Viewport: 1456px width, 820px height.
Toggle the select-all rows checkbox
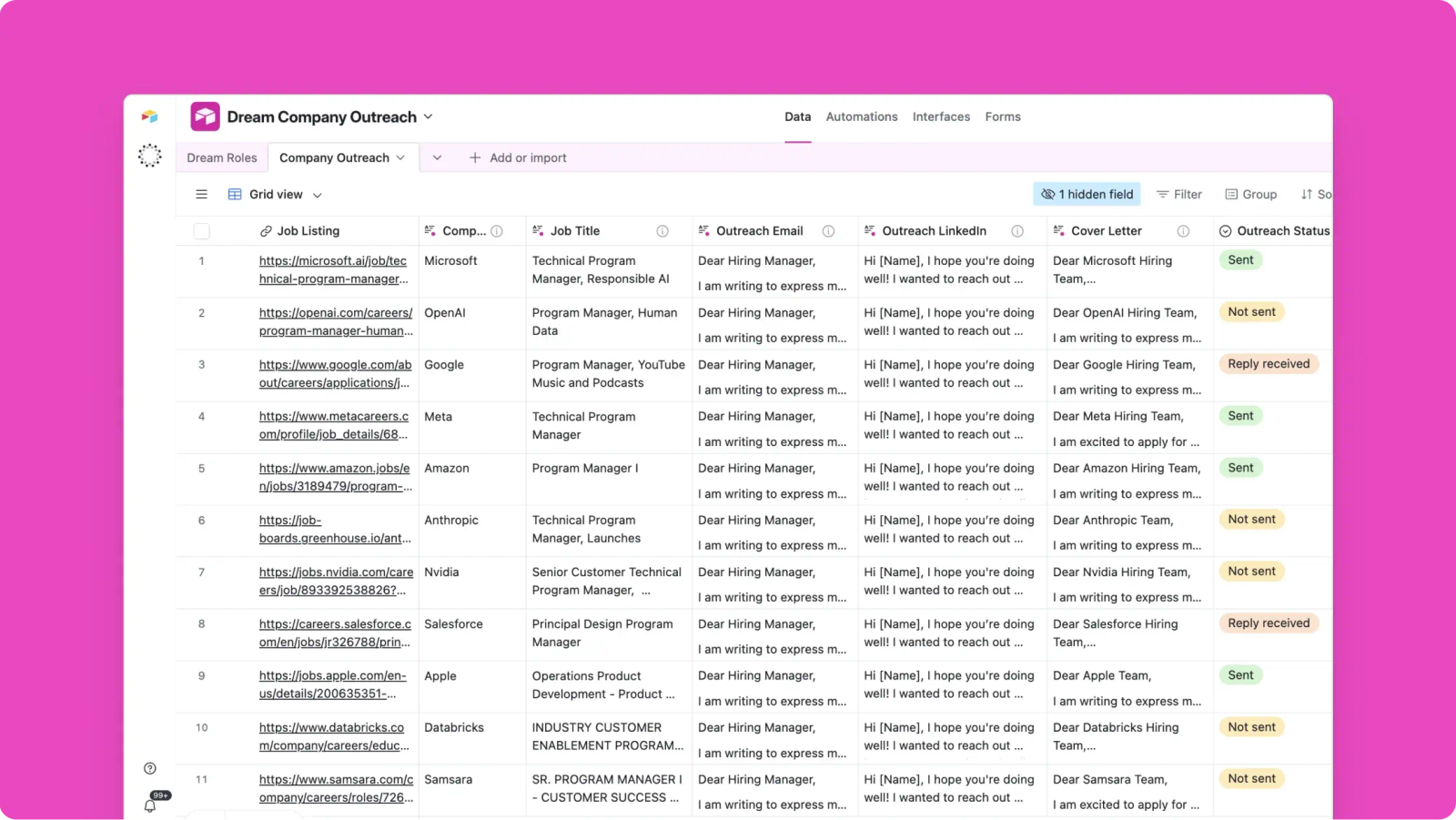pos(202,231)
